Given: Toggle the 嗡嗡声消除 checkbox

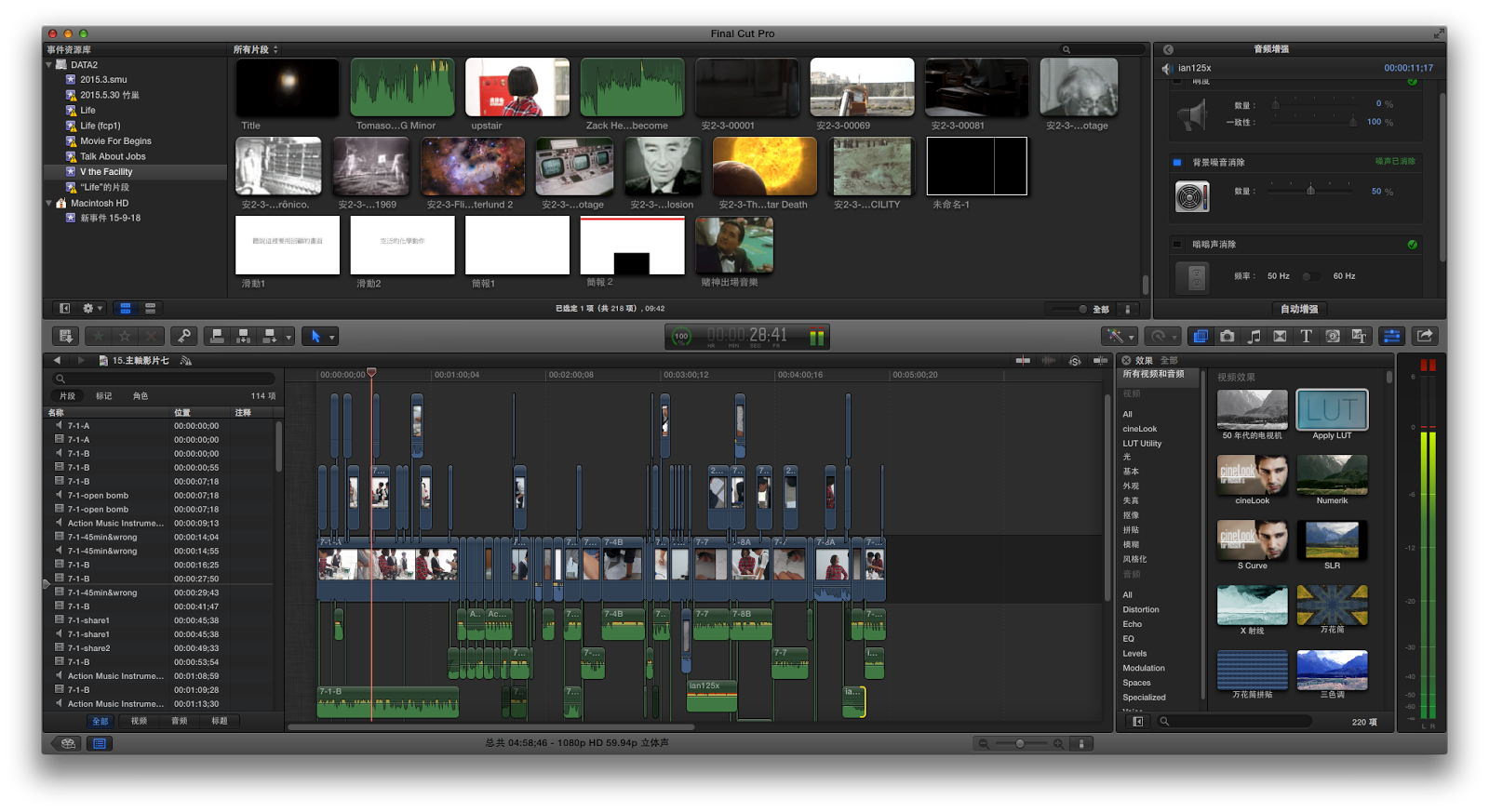Looking at the screenshot, I should point(1177,245).
